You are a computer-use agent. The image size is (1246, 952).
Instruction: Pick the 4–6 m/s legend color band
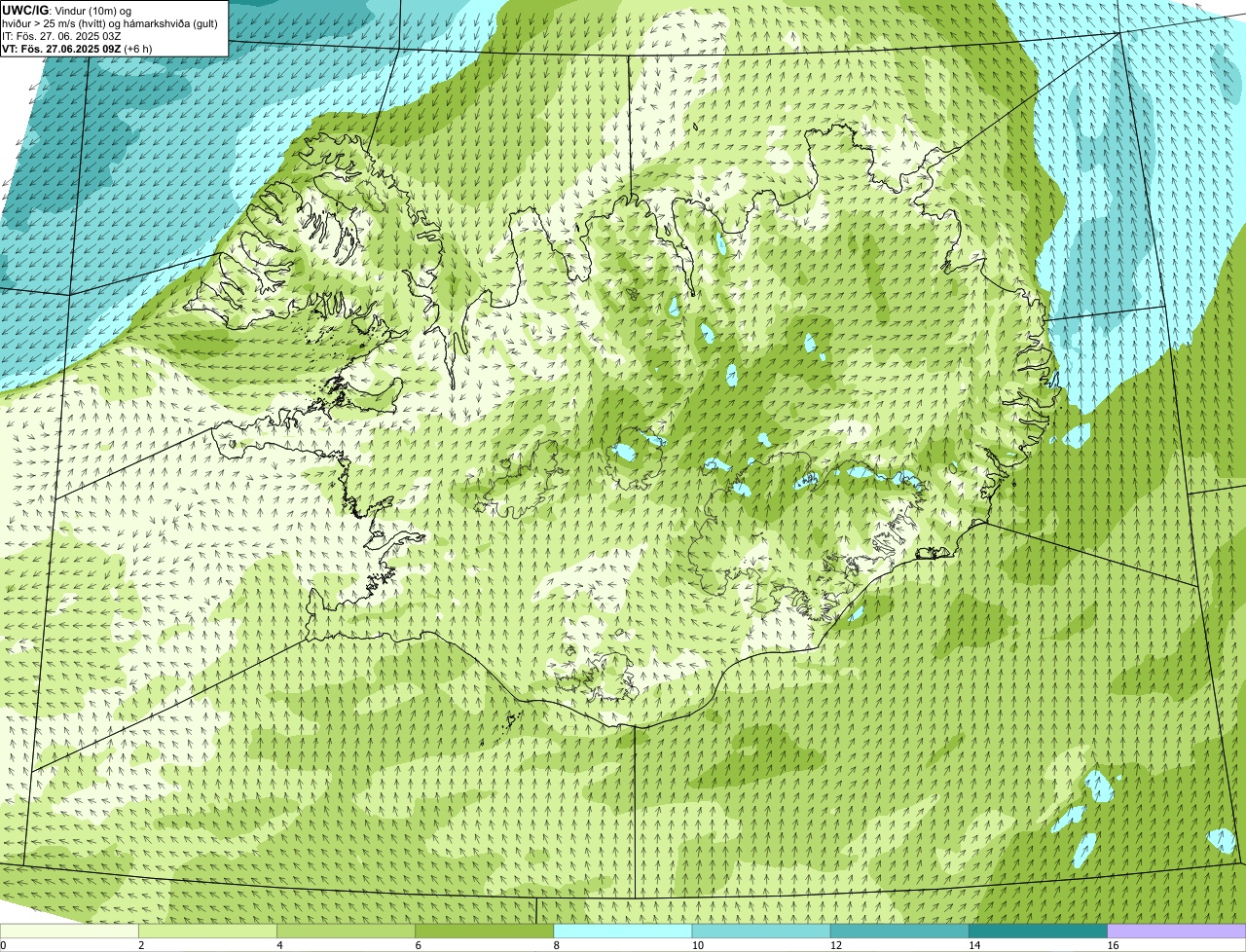coord(346,932)
